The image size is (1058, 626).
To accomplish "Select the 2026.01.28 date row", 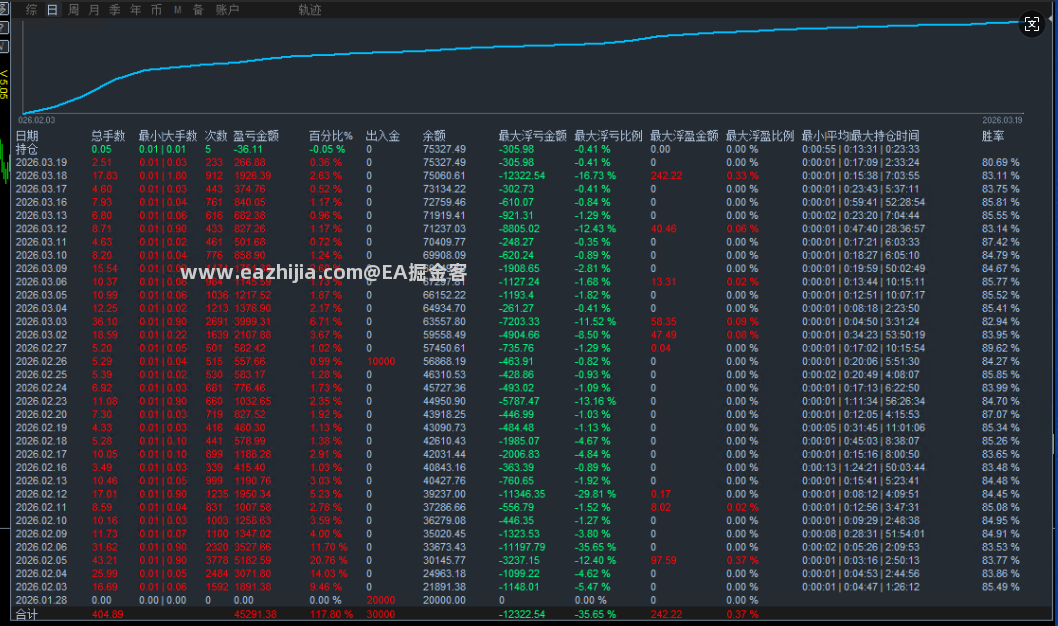I will (x=41, y=600).
